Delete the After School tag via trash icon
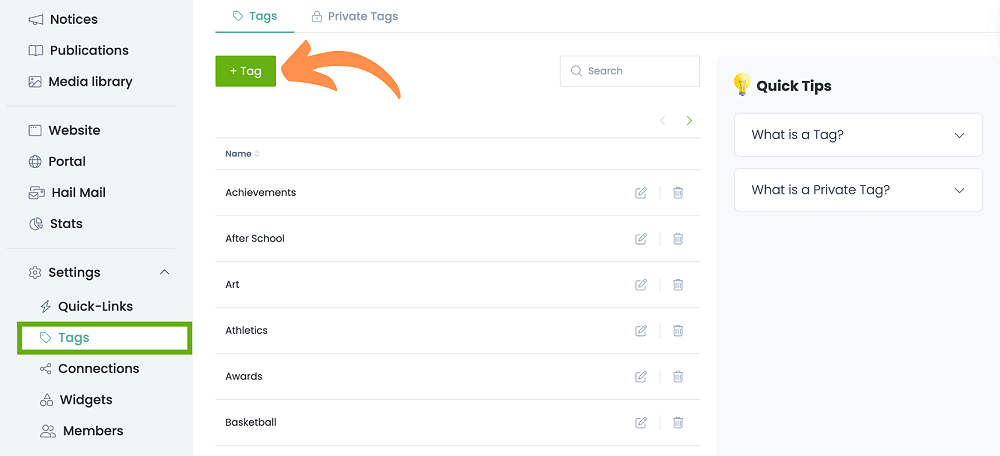This screenshot has height=456, width=1000. pyautogui.click(x=677, y=239)
